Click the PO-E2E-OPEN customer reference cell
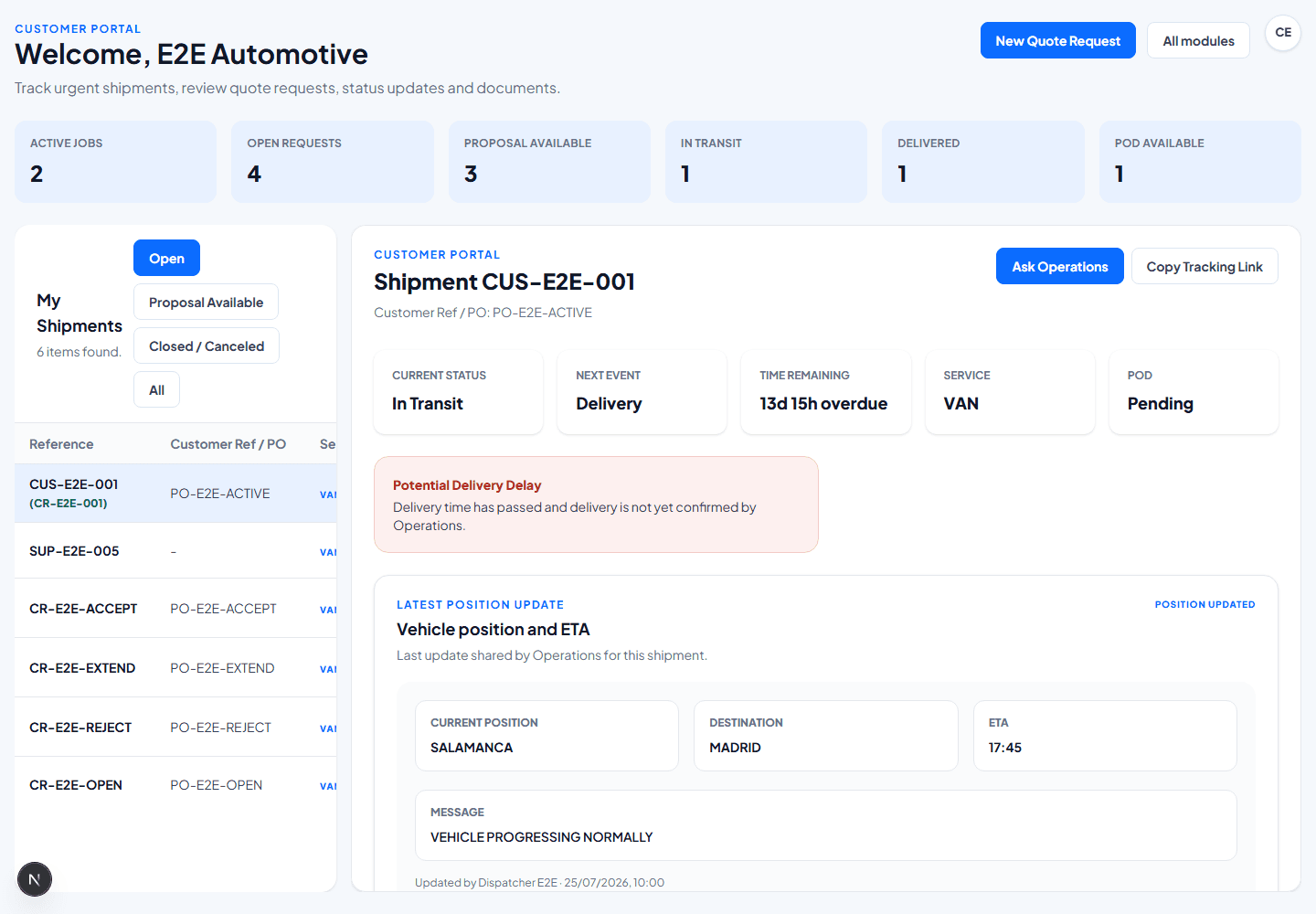1316x914 pixels. coord(216,785)
